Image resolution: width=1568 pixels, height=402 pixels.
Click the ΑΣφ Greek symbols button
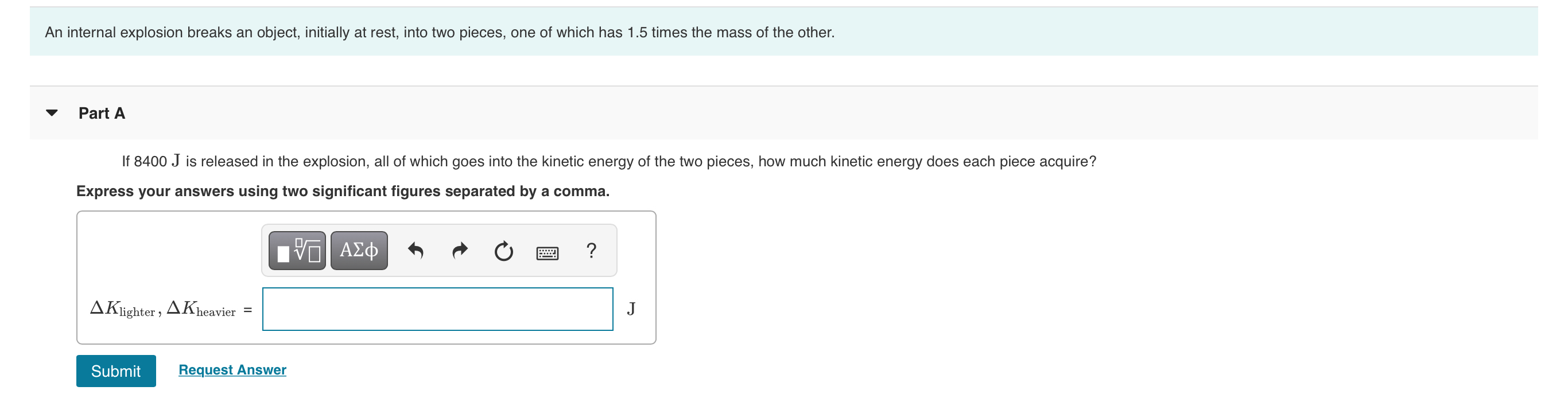pyautogui.click(x=358, y=250)
